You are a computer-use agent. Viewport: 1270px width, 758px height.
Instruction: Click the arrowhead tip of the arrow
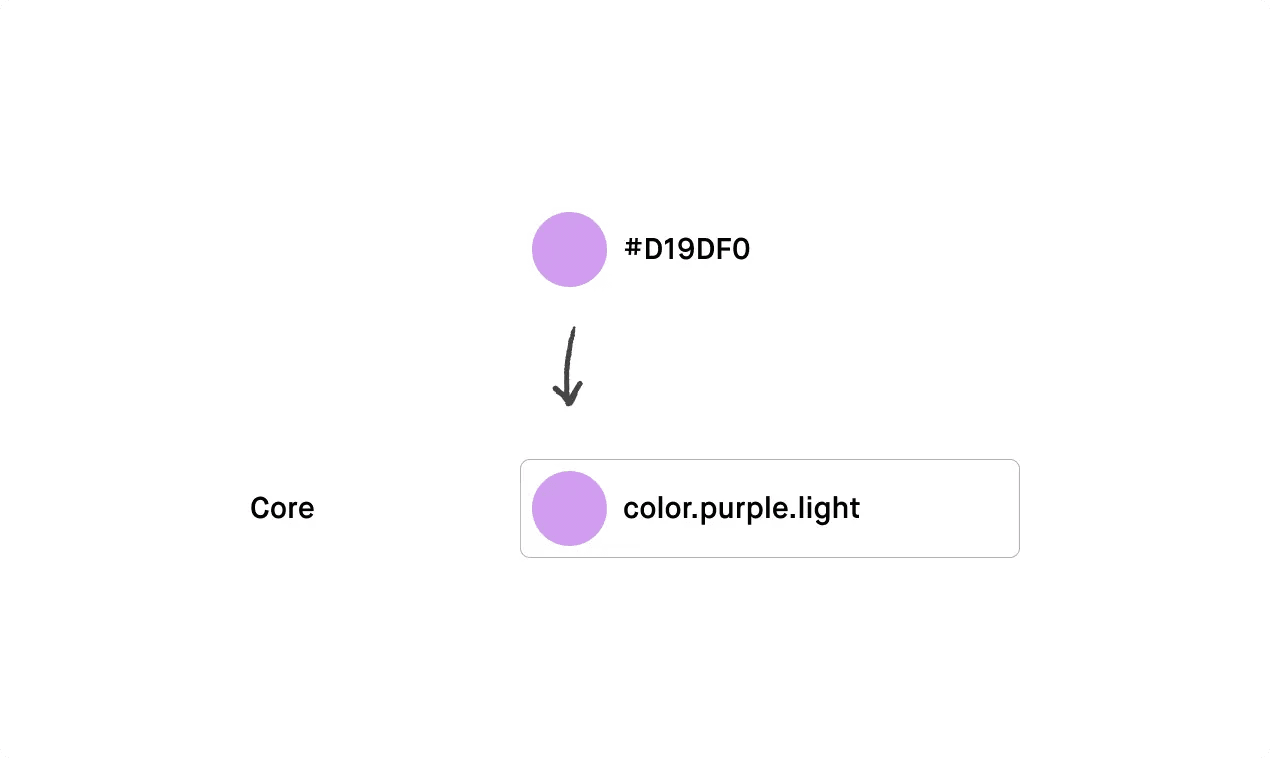click(568, 404)
